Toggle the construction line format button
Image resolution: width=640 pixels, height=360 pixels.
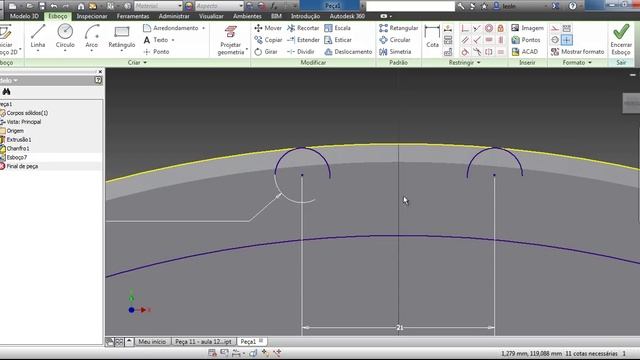[555, 28]
